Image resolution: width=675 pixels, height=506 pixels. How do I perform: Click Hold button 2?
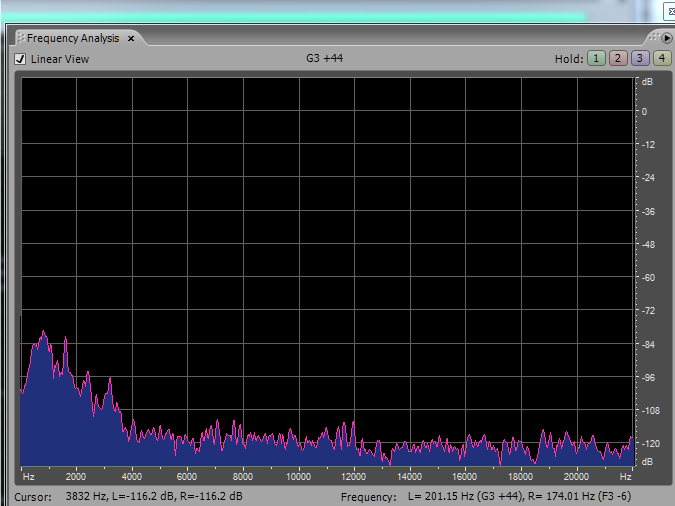pyautogui.click(x=617, y=59)
